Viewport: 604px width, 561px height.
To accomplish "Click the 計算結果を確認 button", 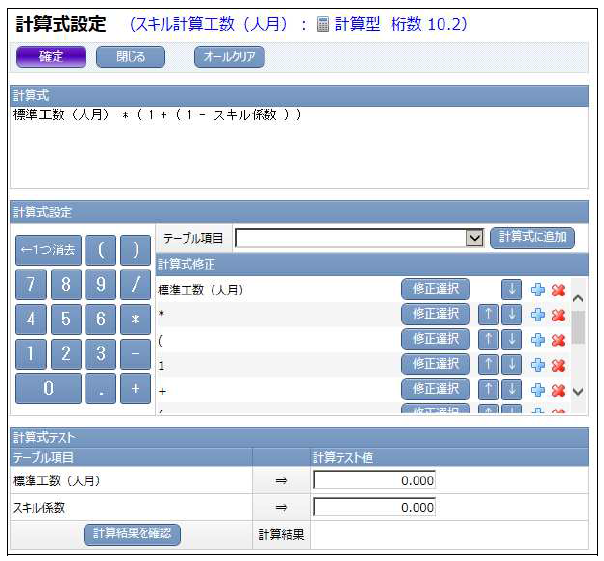I will point(132,534).
